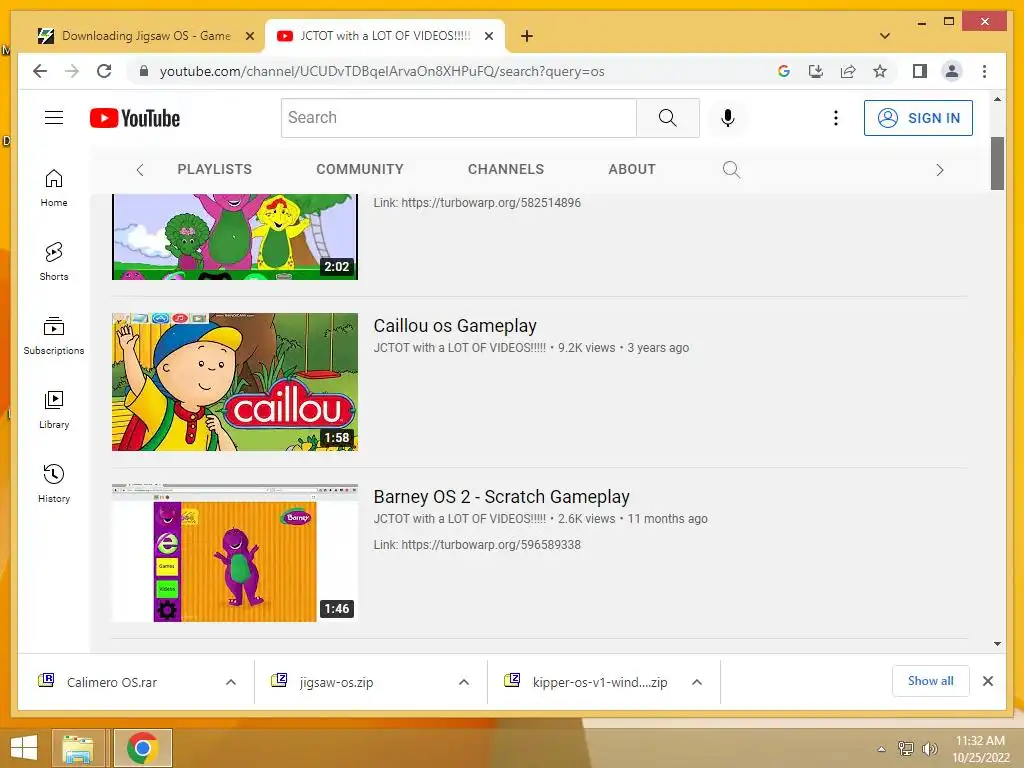
Task: Go forward with the browser arrow
Action: [72, 71]
